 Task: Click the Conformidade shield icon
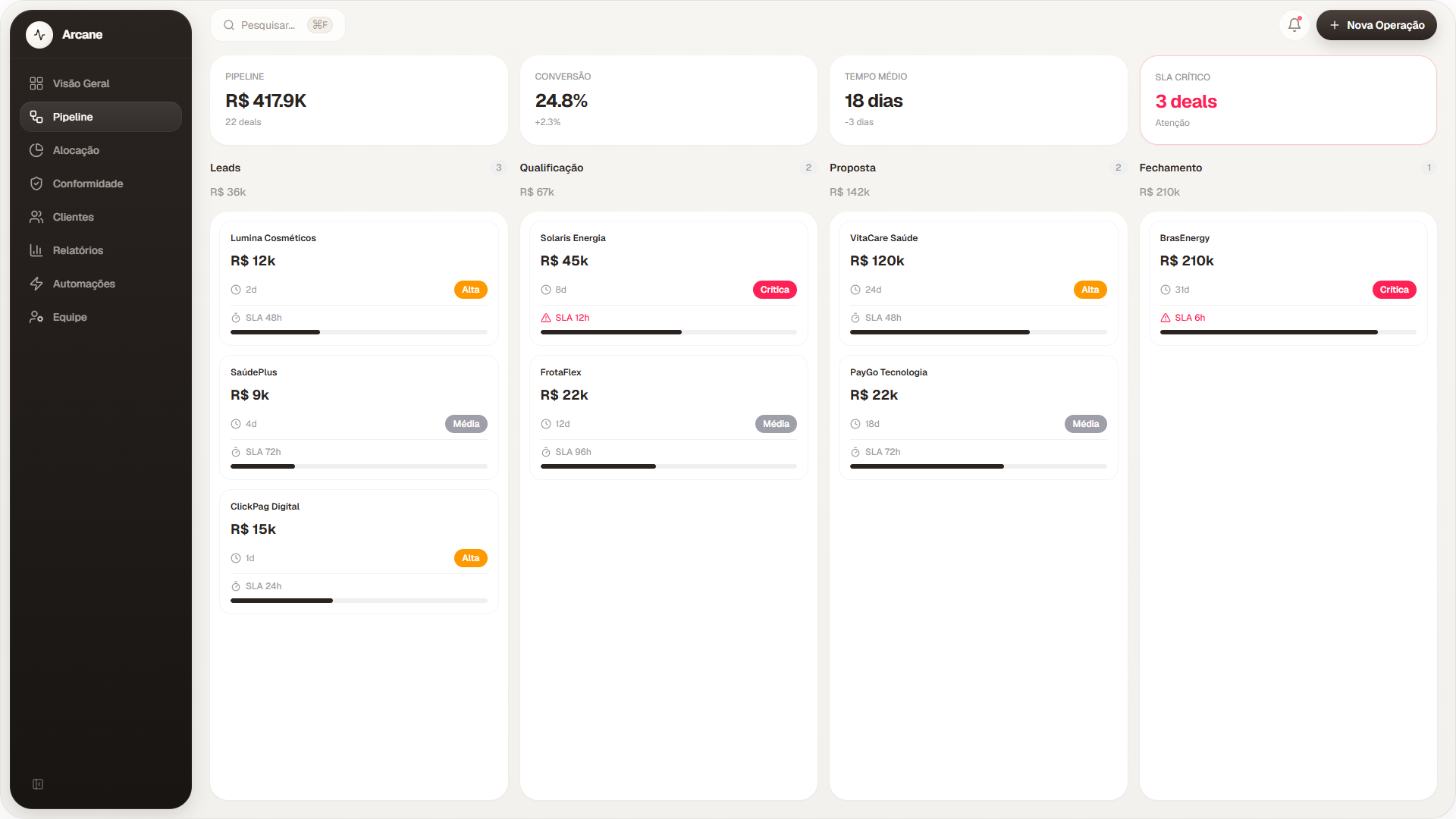coord(36,184)
